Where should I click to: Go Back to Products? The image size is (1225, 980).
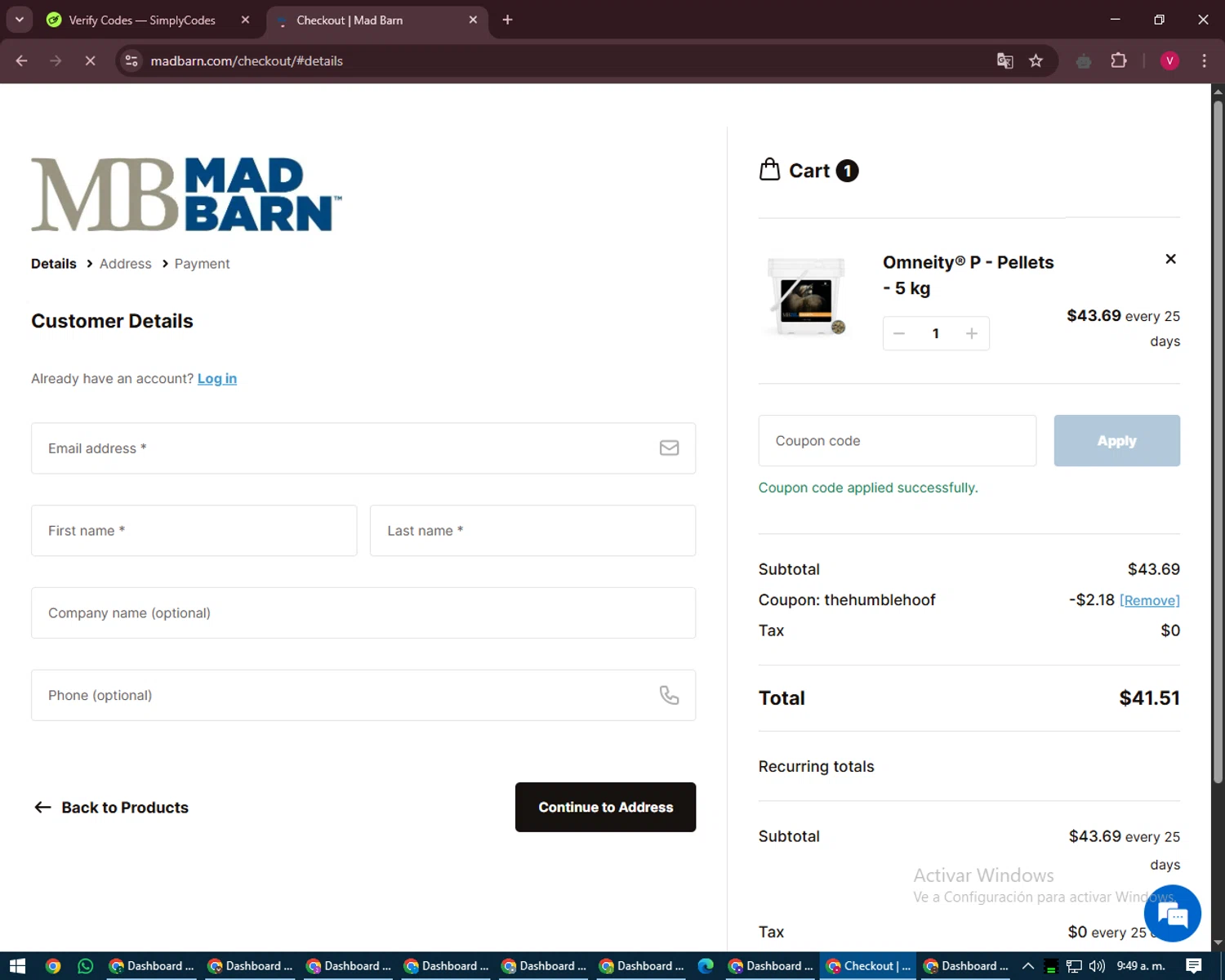pyautogui.click(x=111, y=807)
